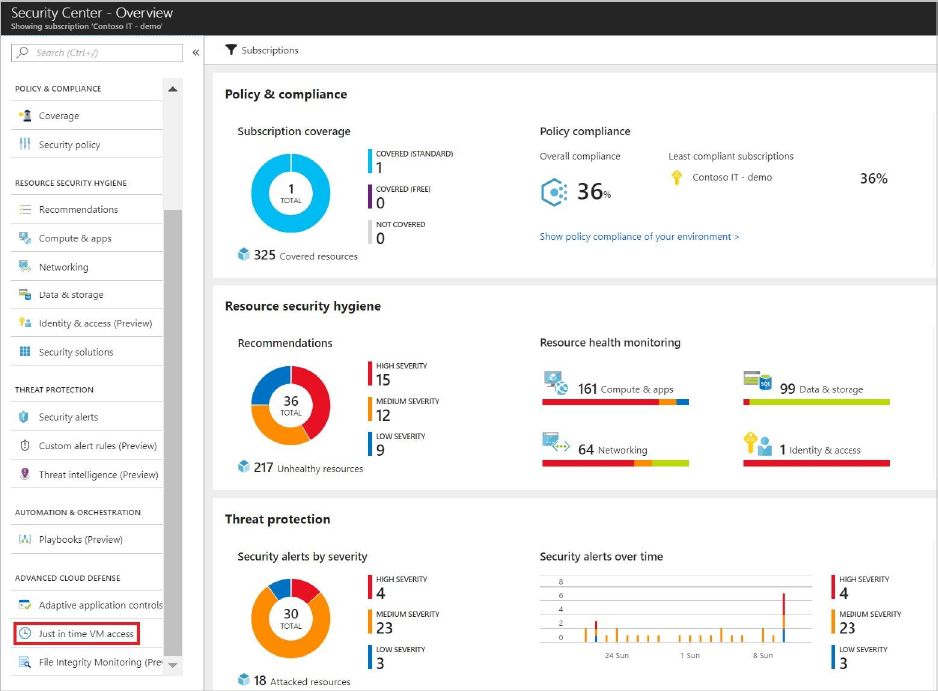This screenshot has width=938, height=691.
Task: Click the sidebar scroll down arrow
Action: pyautogui.click(x=173, y=665)
